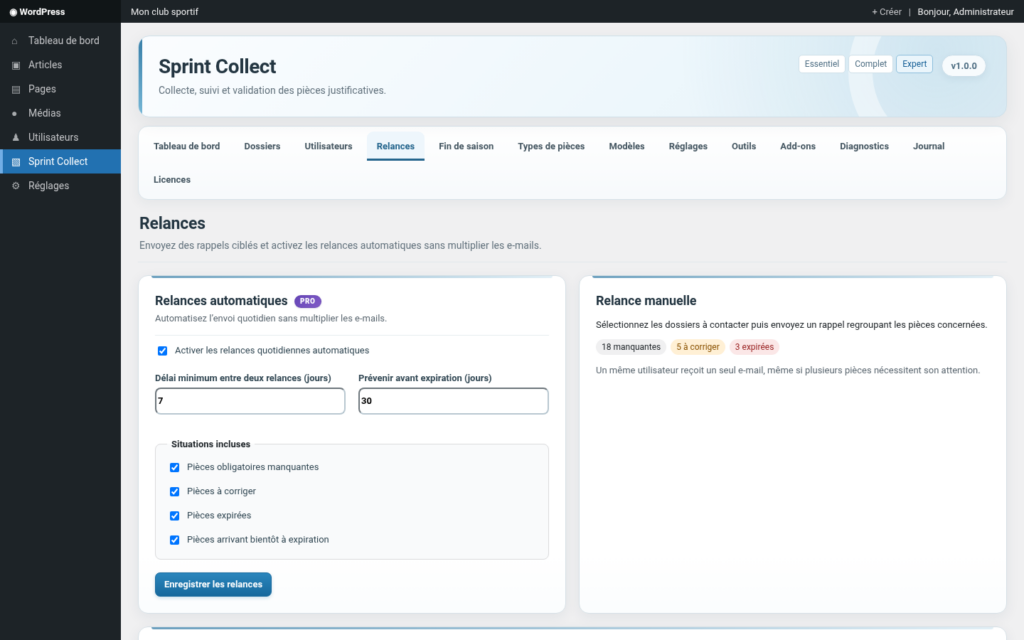Click the v1.0.0 version badge
The image size is (1024, 640).
click(x=964, y=66)
